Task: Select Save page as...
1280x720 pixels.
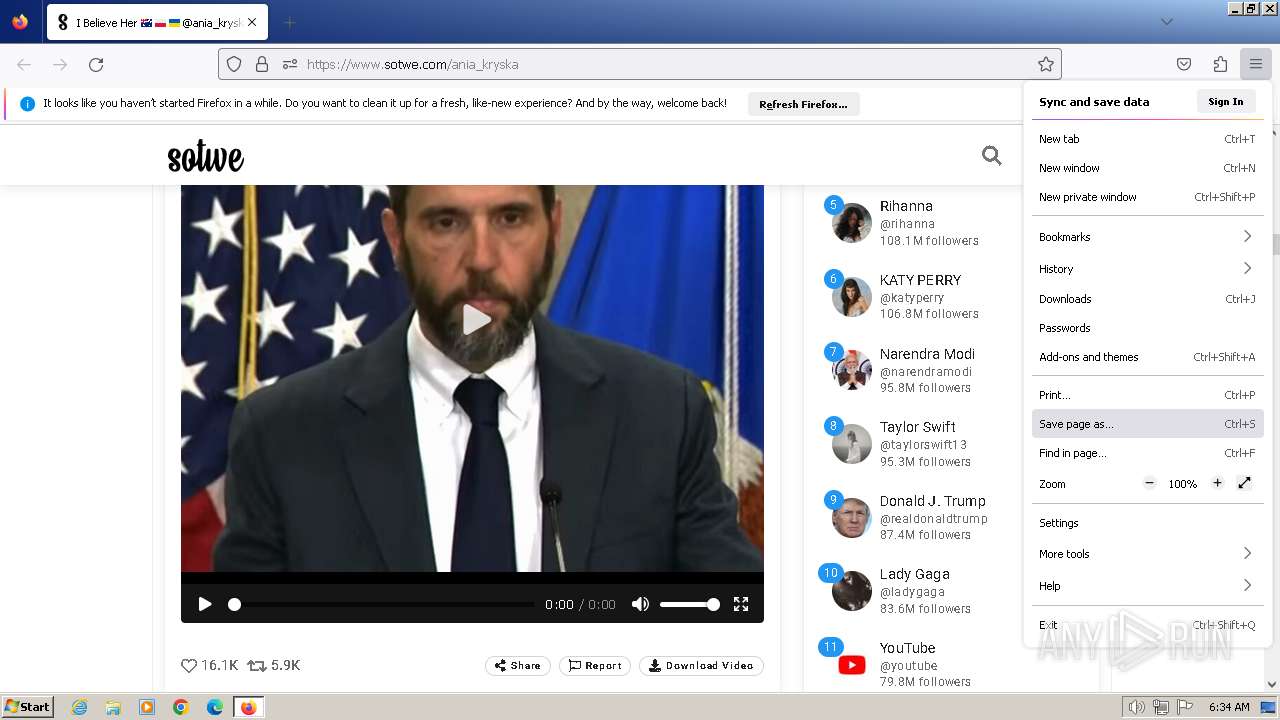Action: [1147, 424]
